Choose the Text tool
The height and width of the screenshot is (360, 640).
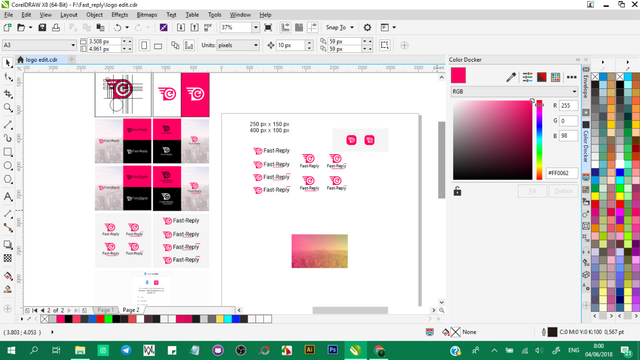click(7, 197)
